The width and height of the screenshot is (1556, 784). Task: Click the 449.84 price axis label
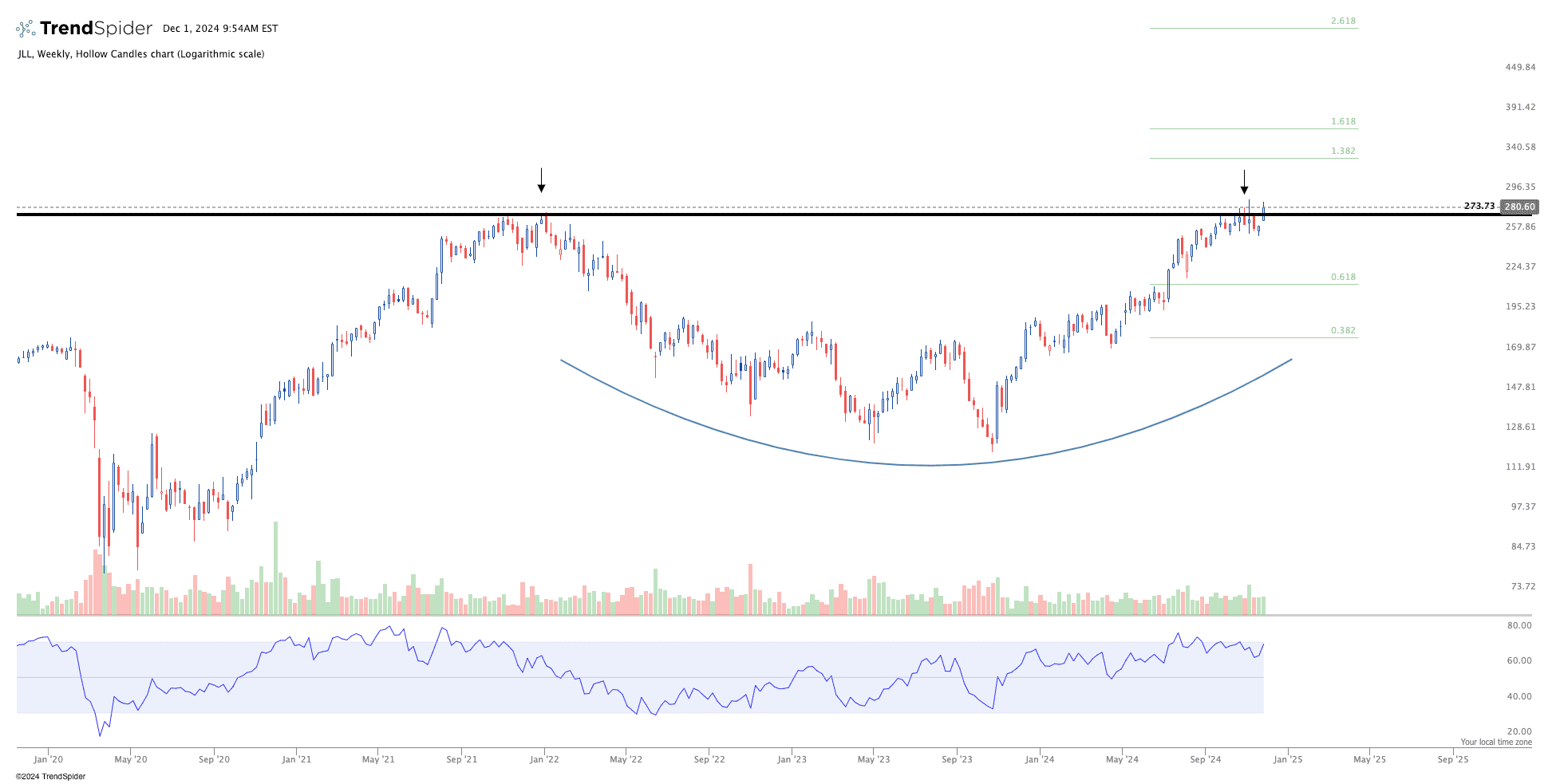tap(1520, 67)
